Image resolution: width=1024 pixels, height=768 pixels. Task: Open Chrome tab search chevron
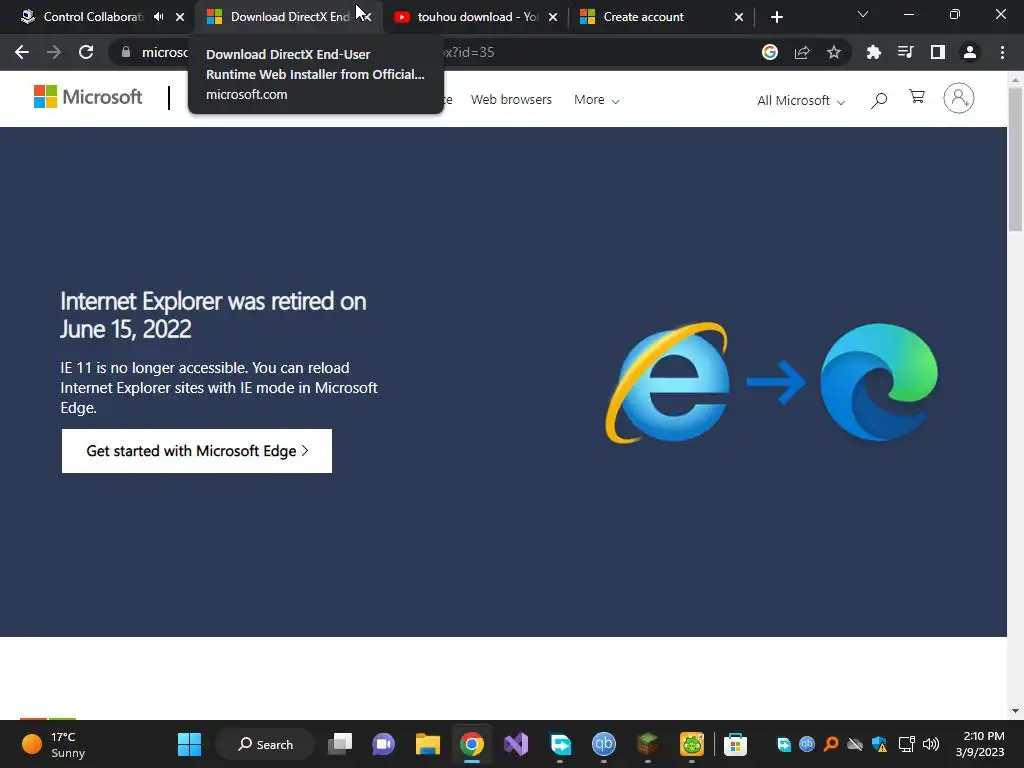tap(863, 14)
